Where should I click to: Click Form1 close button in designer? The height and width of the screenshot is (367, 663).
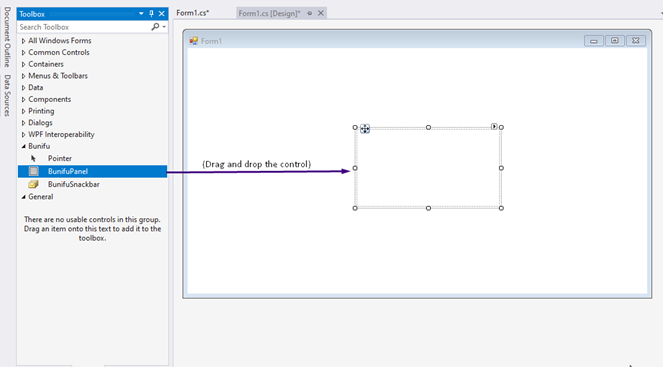[x=636, y=41]
